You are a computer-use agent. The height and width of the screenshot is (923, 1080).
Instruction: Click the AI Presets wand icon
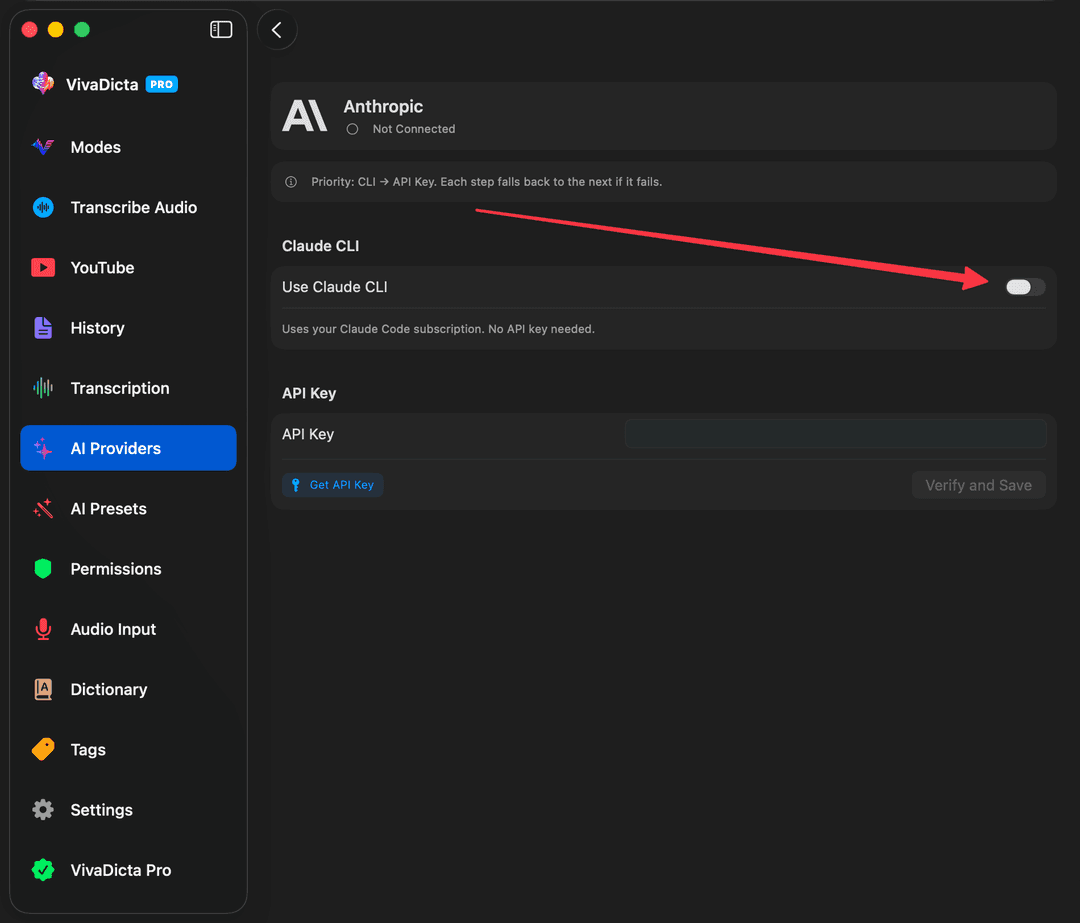(x=43, y=508)
